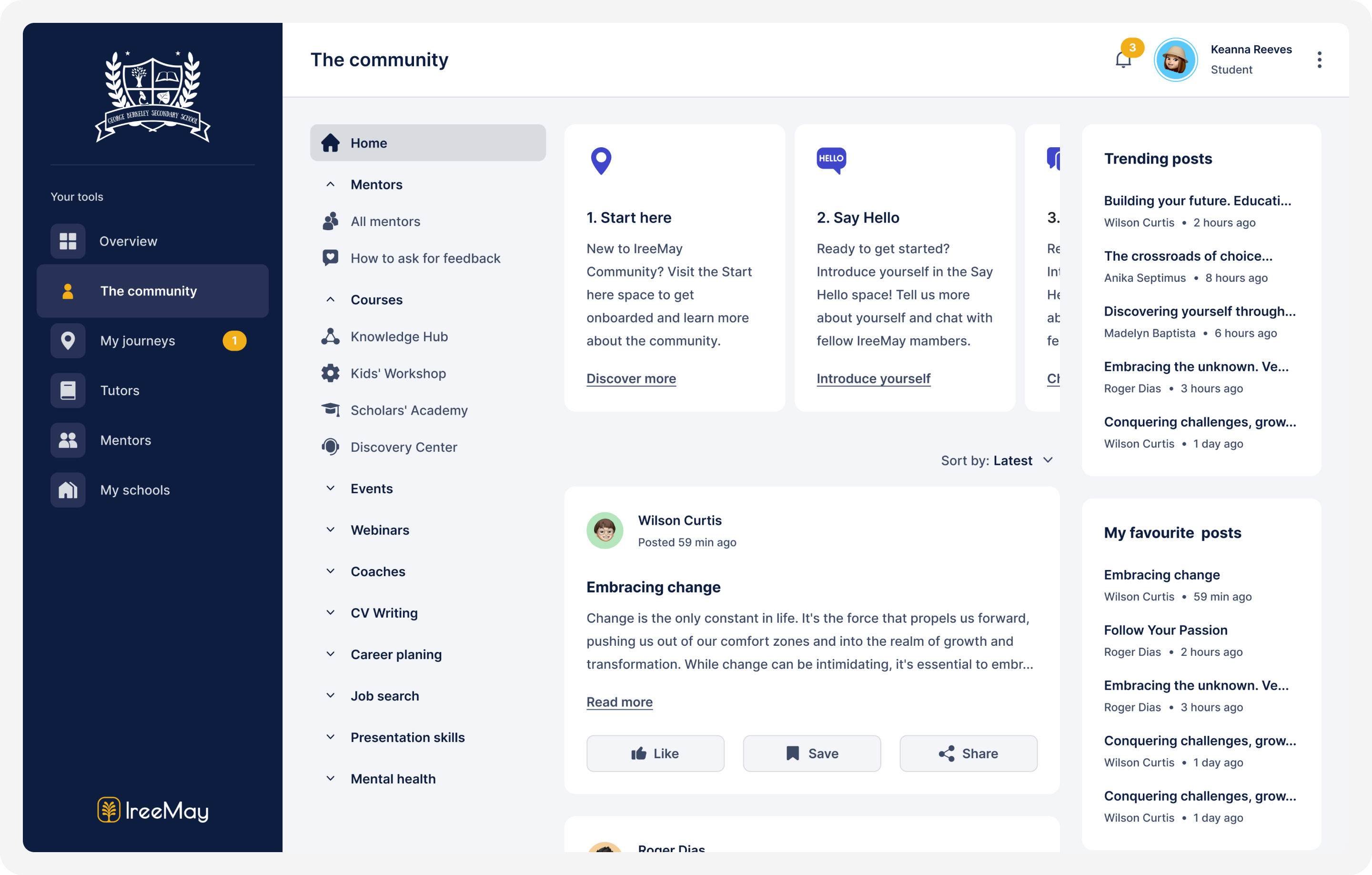Viewport: 1372px width, 875px height.
Task: Click the sidebar Mentors people icon
Action: tap(68, 440)
